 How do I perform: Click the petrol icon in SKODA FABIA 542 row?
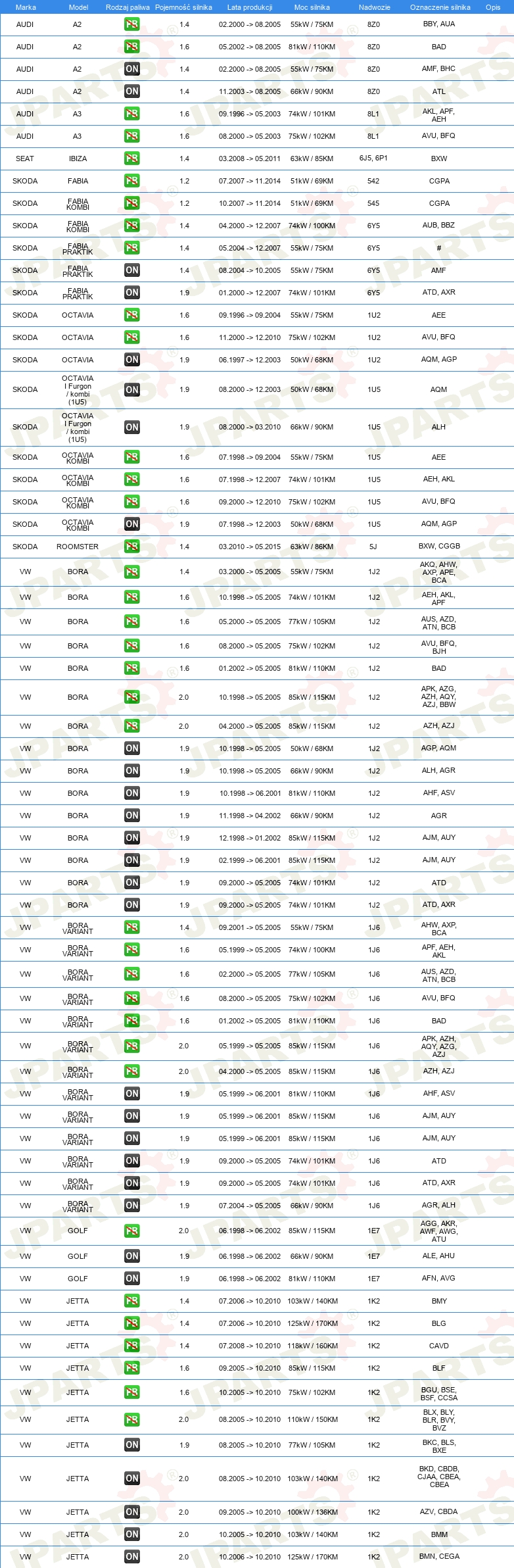(x=131, y=181)
